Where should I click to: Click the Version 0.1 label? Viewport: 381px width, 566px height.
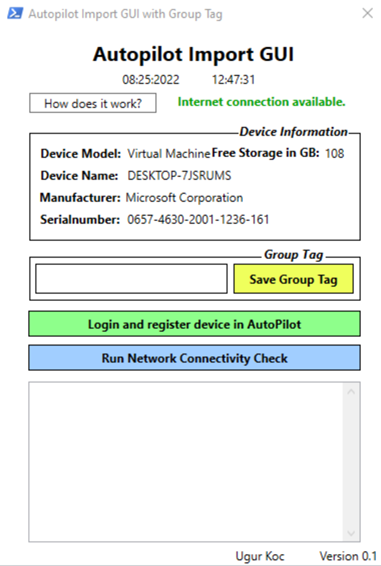click(348, 556)
